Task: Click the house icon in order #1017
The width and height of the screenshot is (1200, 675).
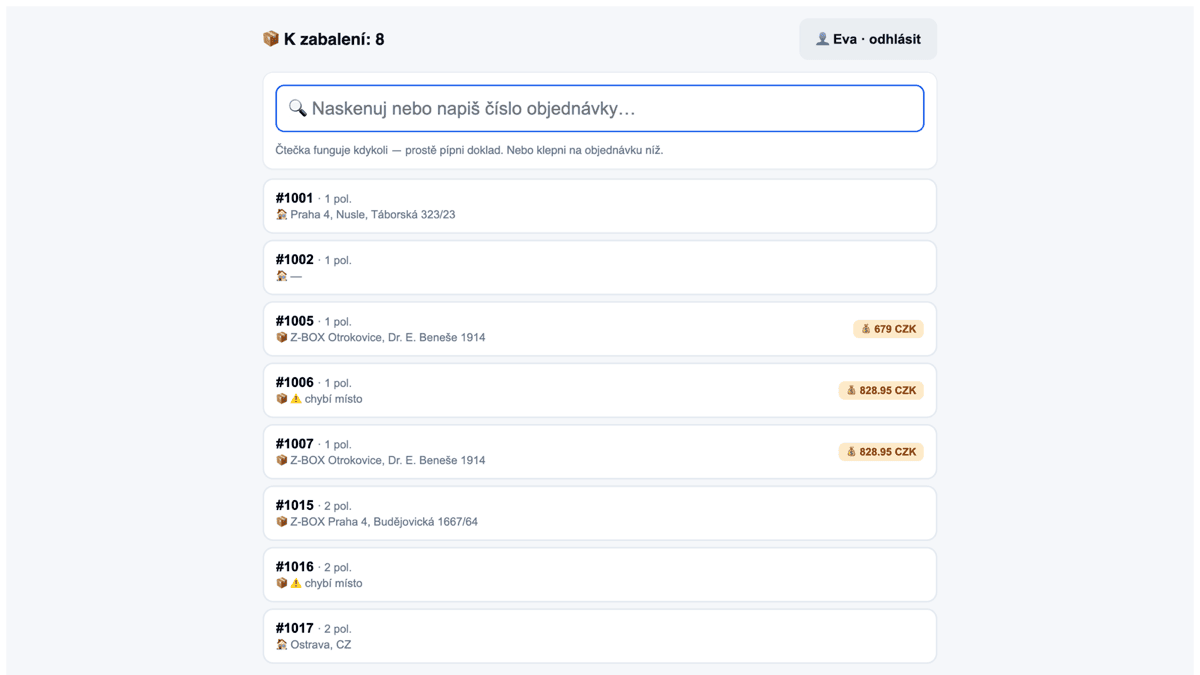Action: (282, 644)
